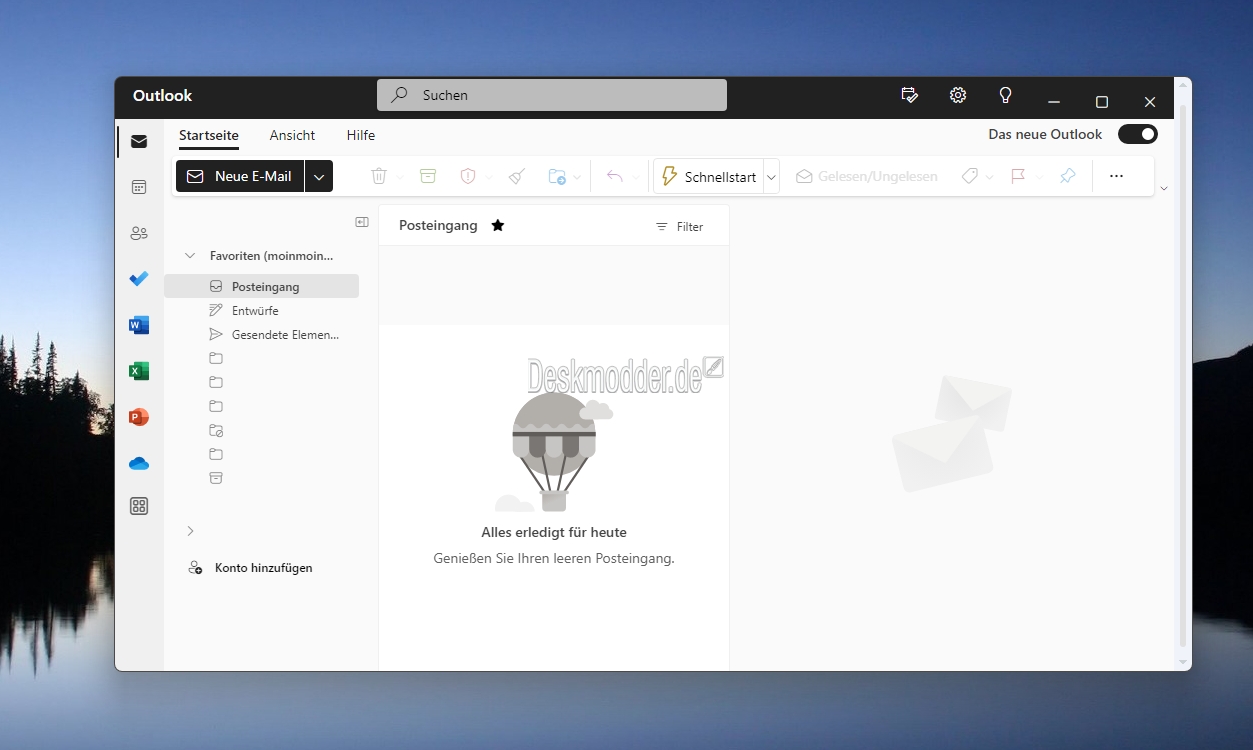Click the Flag icon in toolbar

pyautogui.click(x=1018, y=176)
